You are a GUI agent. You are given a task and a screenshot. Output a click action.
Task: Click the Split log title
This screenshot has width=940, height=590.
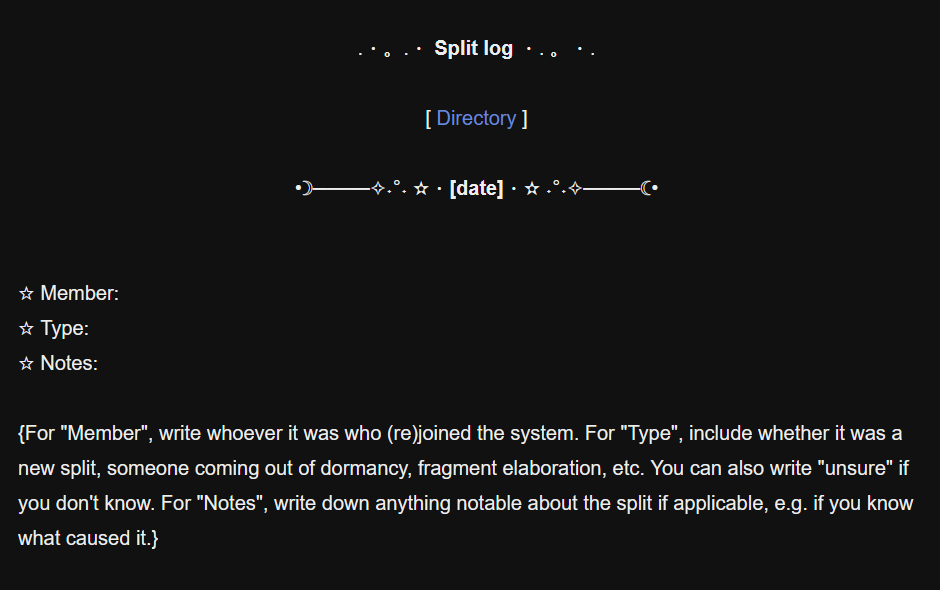pos(474,48)
